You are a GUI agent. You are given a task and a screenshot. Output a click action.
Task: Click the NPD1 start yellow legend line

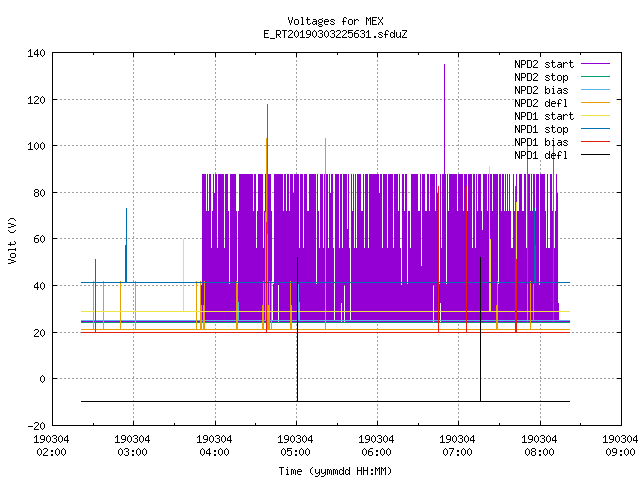(595, 116)
